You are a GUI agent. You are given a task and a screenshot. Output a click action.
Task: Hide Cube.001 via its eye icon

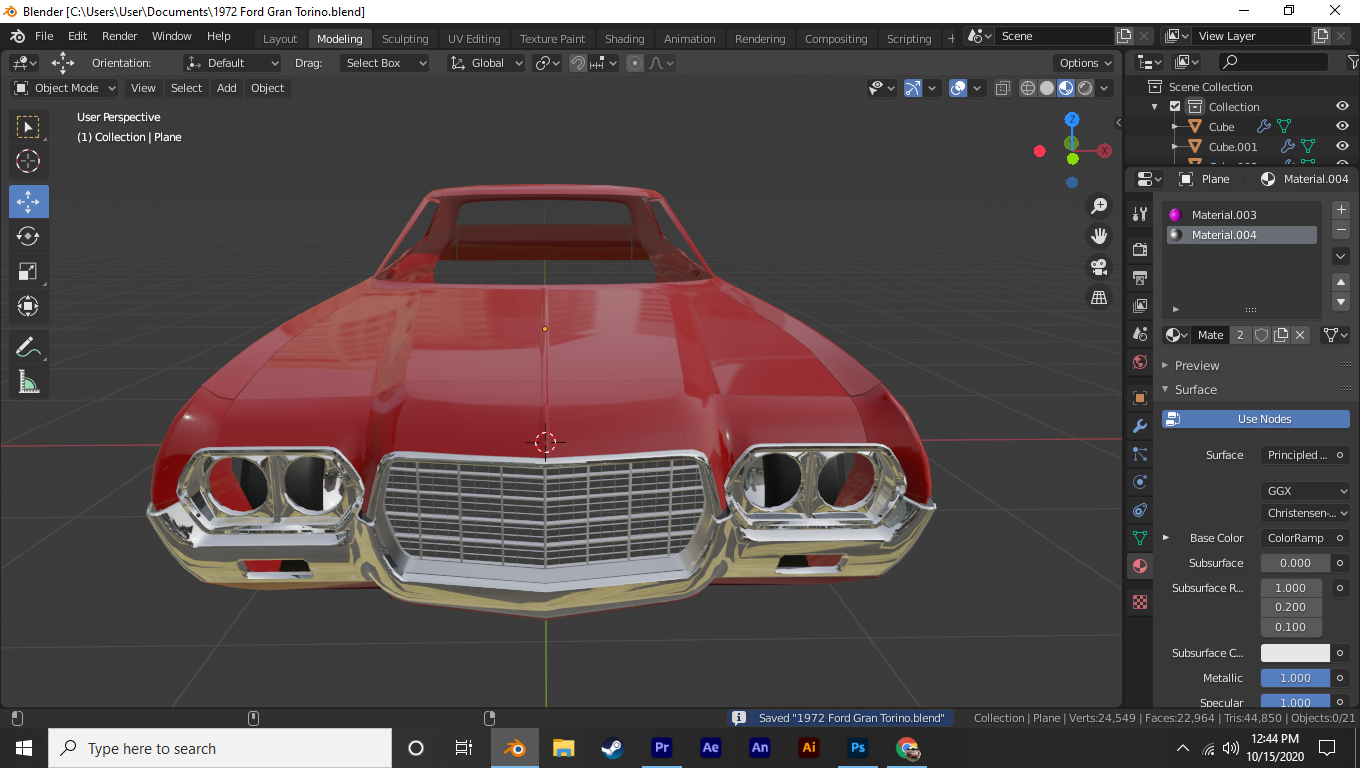[x=1343, y=147]
